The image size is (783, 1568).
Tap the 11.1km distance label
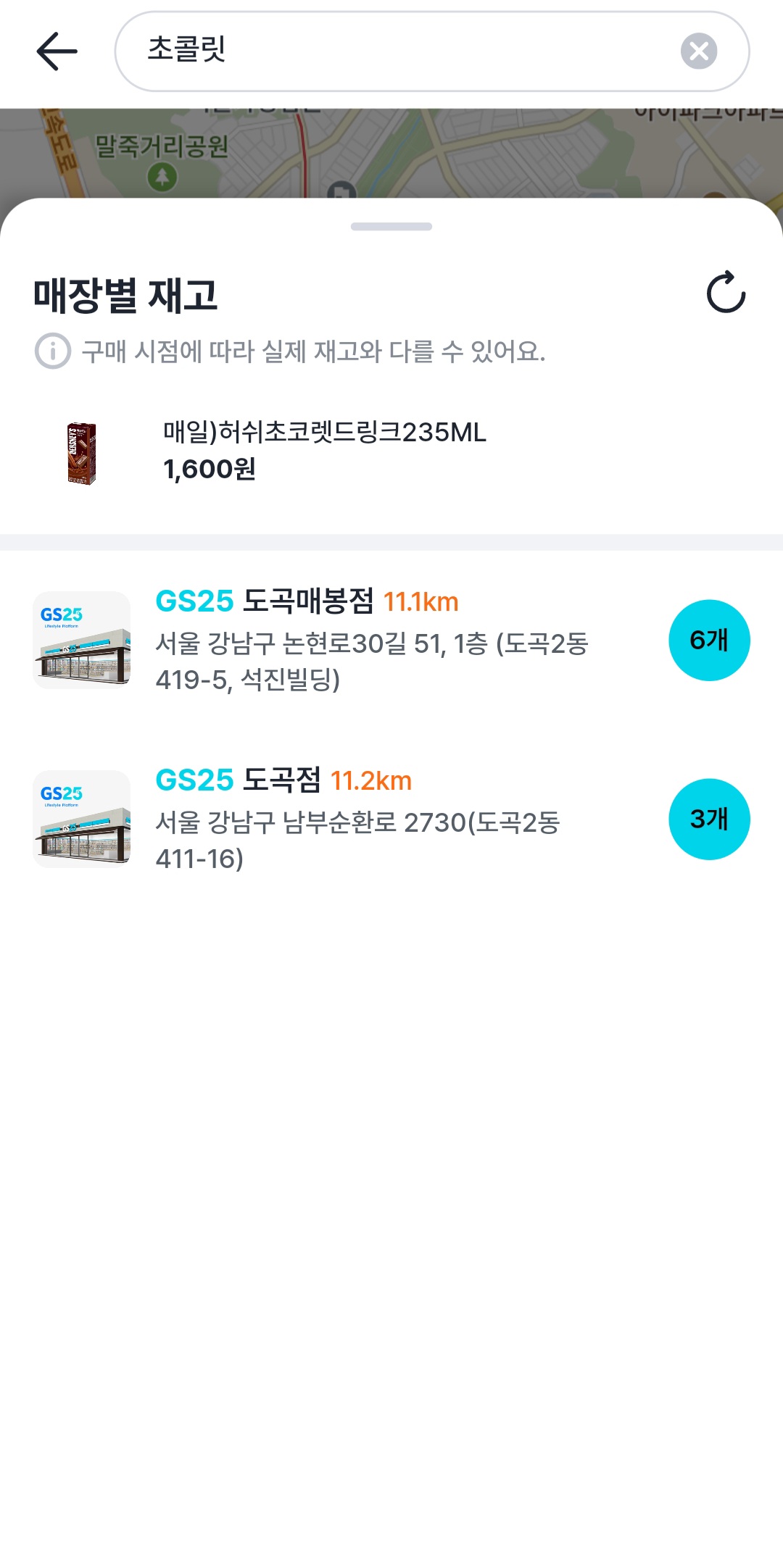click(421, 602)
